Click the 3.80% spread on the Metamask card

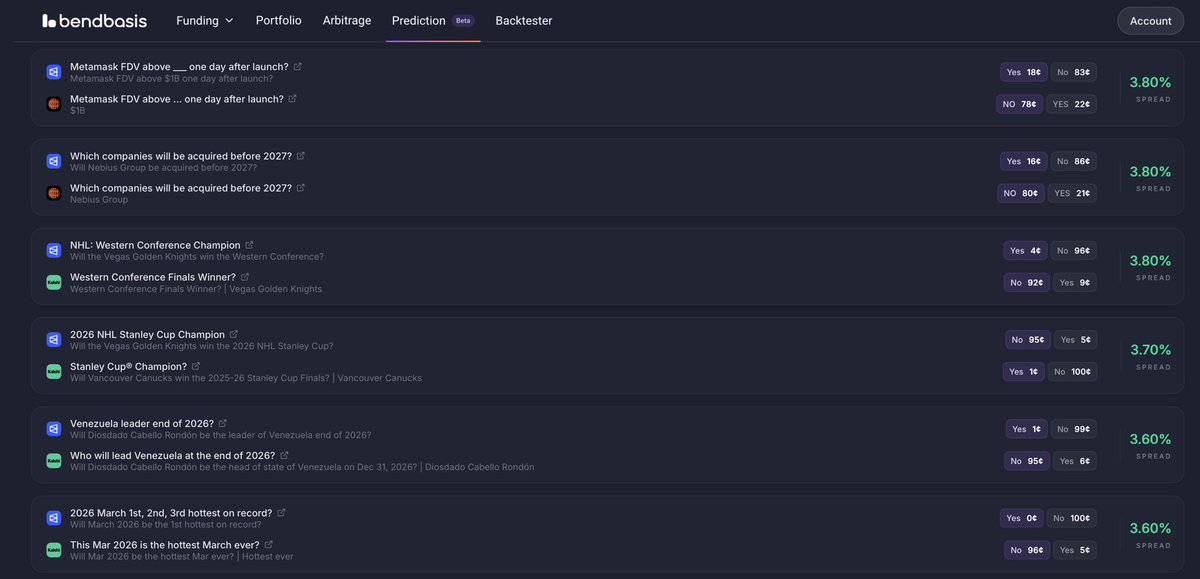pyautogui.click(x=1150, y=82)
